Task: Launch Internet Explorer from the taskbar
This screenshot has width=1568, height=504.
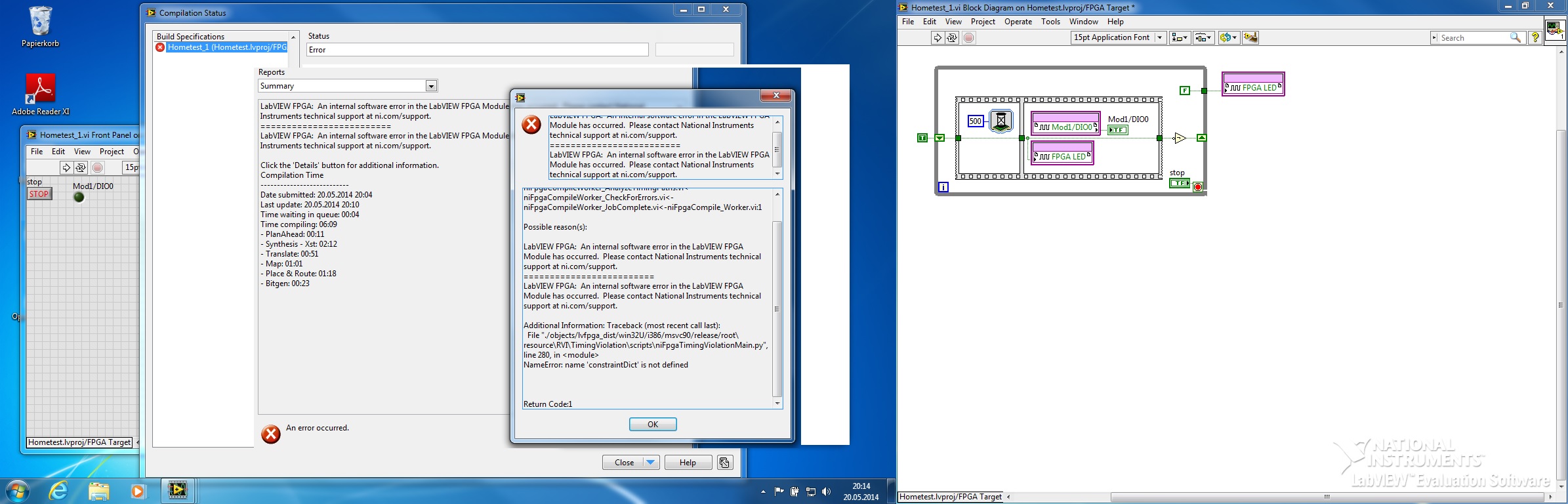Action: [x=58, y=490]
